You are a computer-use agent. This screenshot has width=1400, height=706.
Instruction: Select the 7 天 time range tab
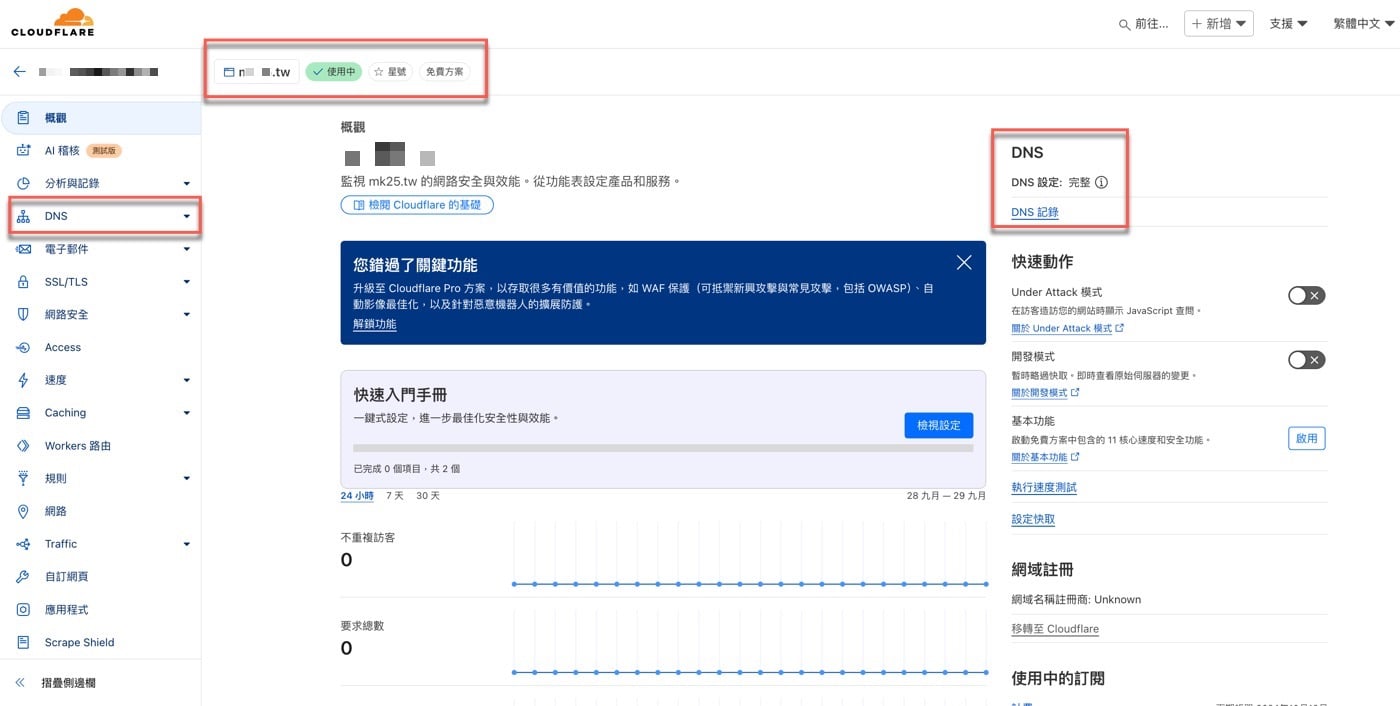point(395,496)
